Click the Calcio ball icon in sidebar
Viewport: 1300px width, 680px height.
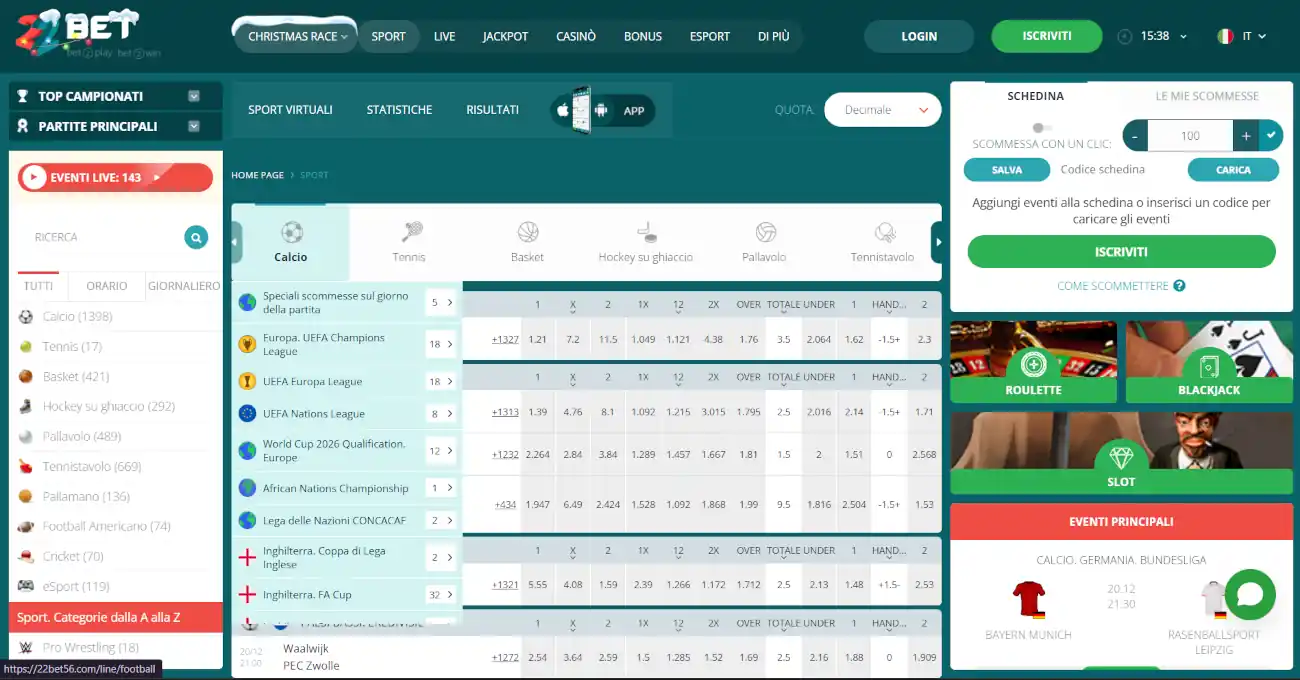(26, 317)
